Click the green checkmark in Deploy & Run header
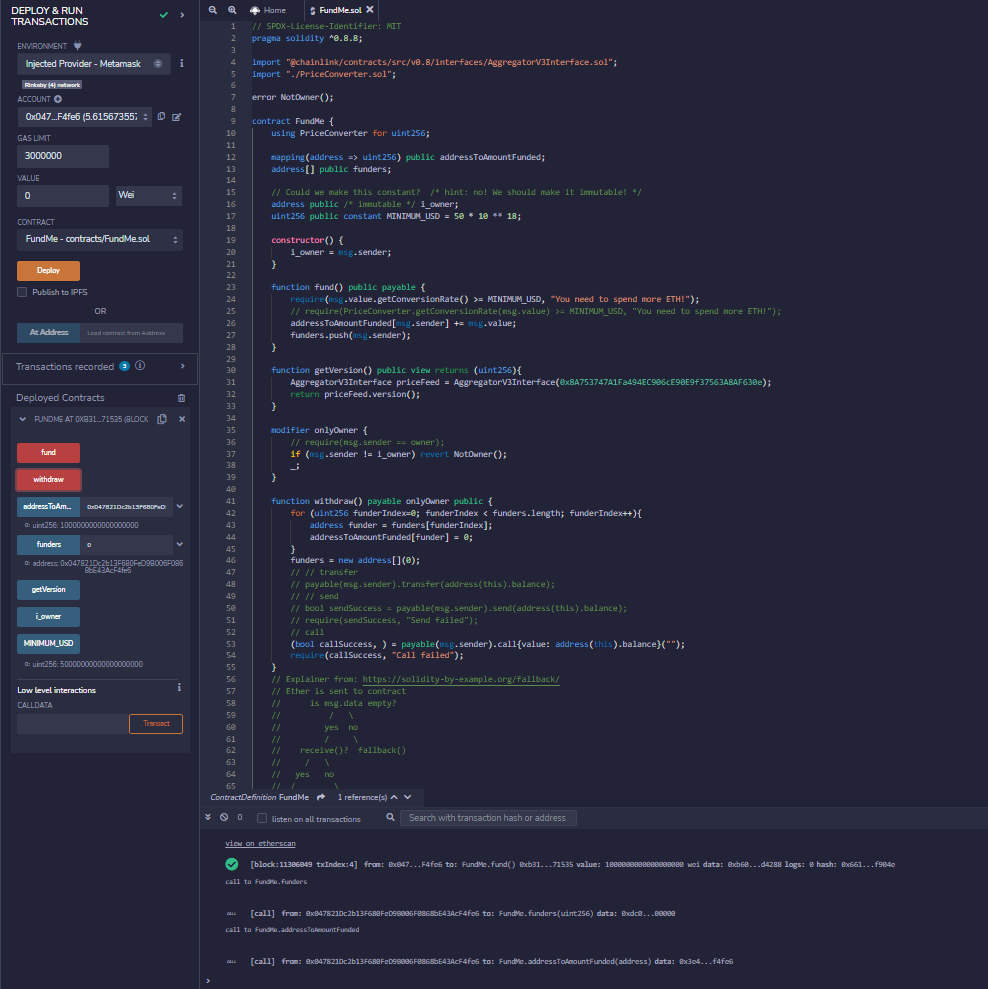Image resolution: width=988 pixels, height=989 pixels. (x=164, y=15)
